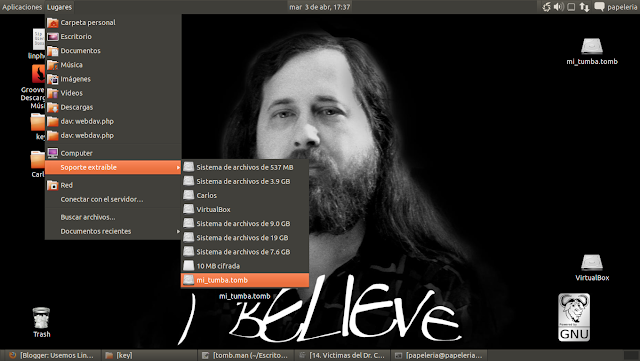
Task: Switch to the [key] folder window
Action: click(x=149, y=355)
